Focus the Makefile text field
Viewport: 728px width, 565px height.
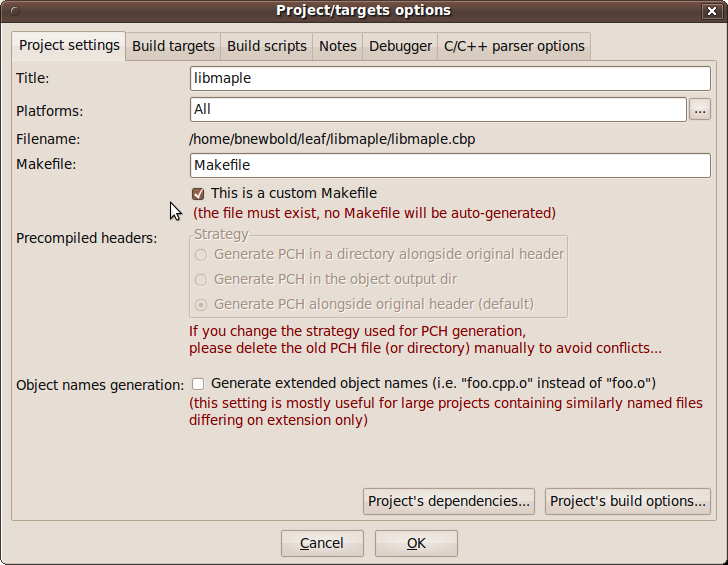click(450, 165)
